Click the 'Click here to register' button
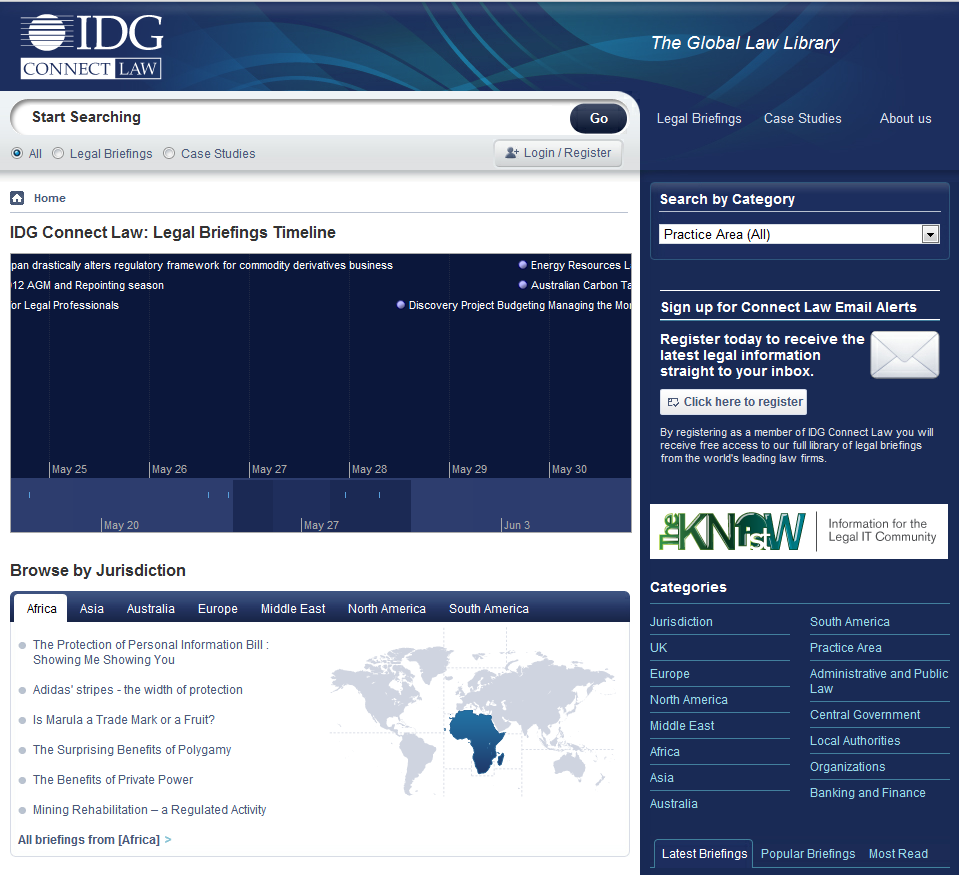The image size is (959, 875). click(733, 402)
